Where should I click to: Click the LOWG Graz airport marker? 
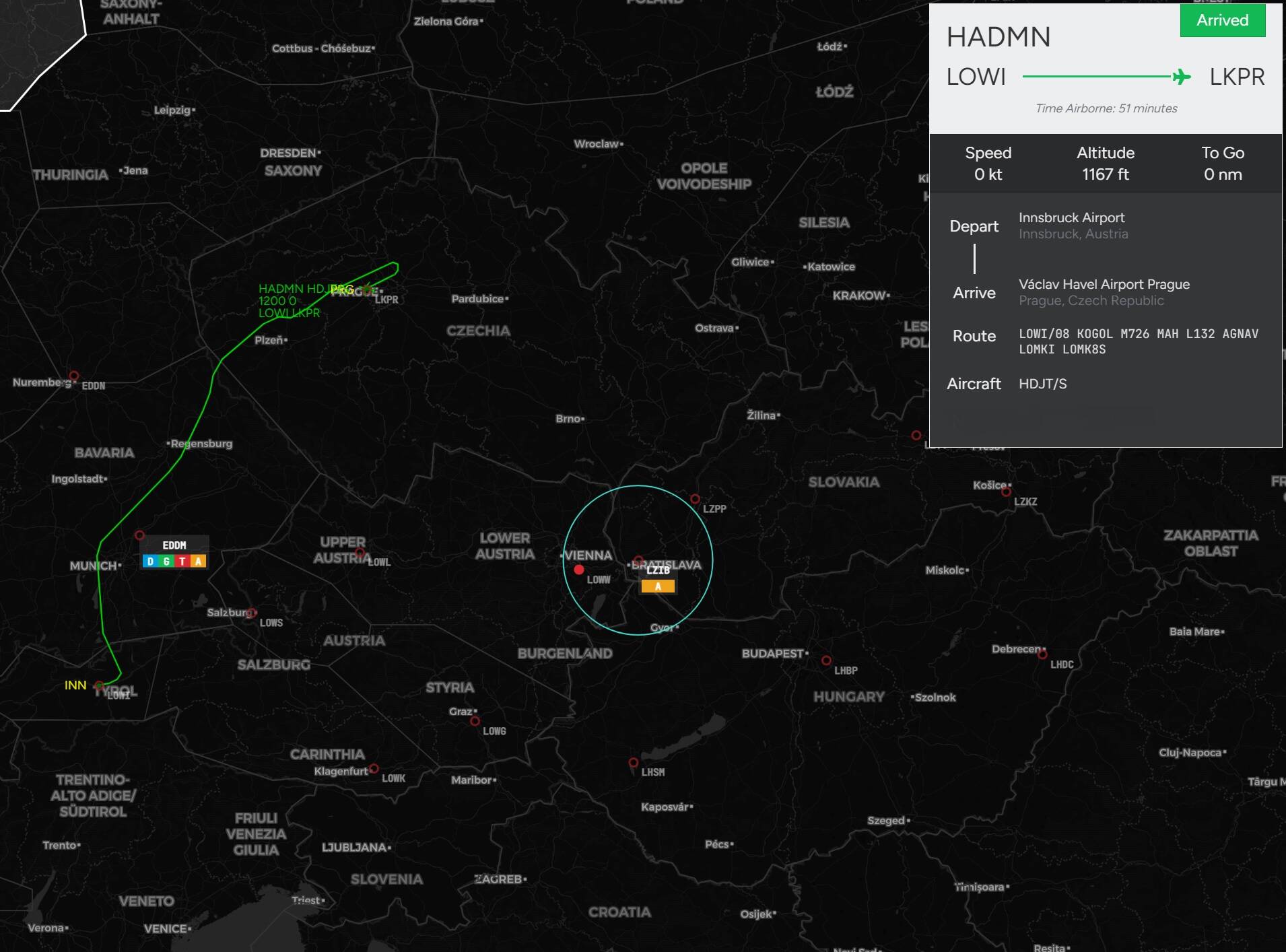pyautogui.click(x=475, y=721)
